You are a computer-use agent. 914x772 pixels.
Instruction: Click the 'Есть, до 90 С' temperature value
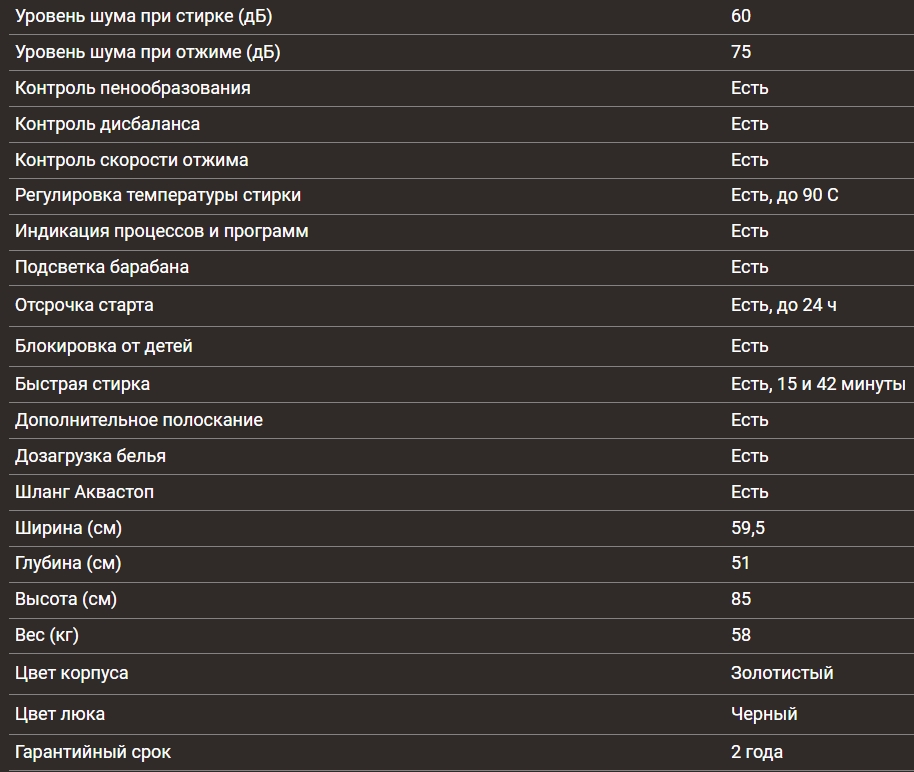(x=785, y=195)
